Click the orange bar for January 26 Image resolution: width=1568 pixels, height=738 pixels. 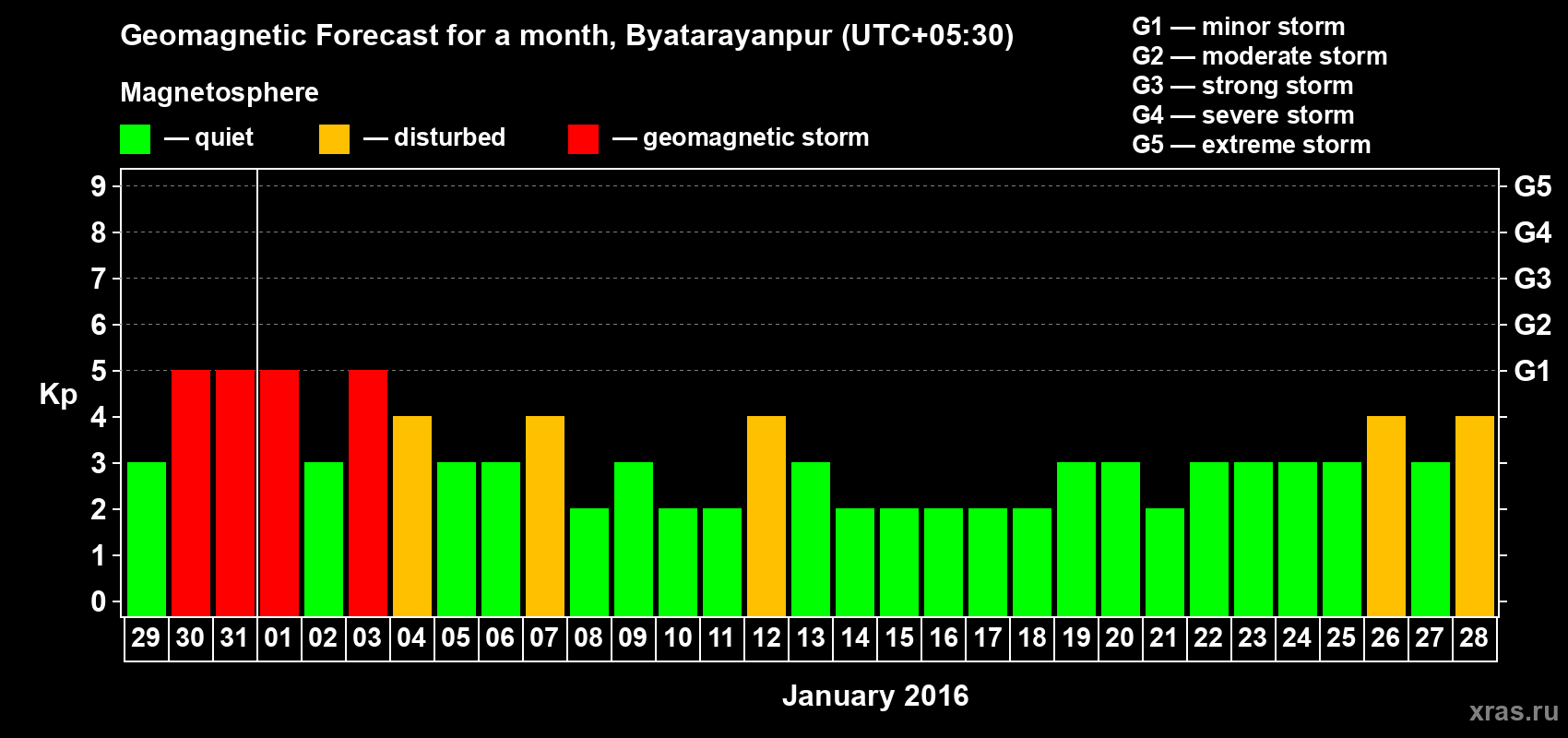pyautogui.click(x=1386, y=516)
